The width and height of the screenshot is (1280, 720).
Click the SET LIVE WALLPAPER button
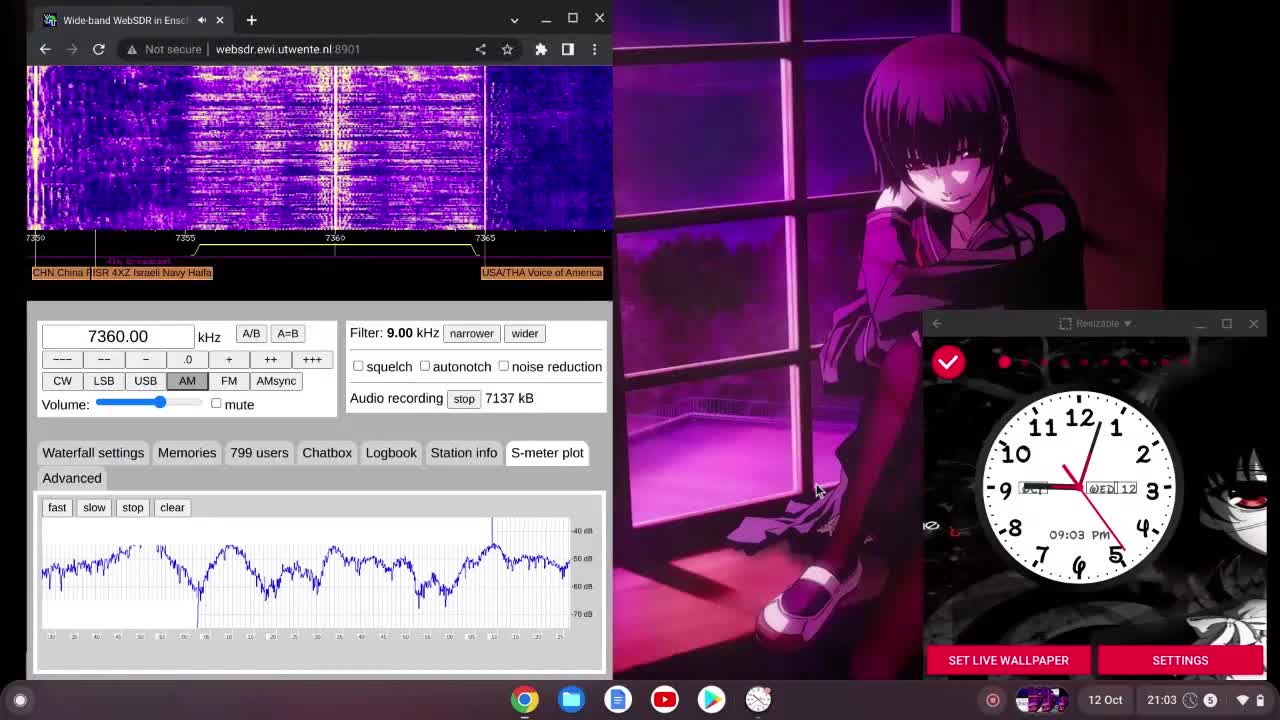click(x=1008, y=660)
